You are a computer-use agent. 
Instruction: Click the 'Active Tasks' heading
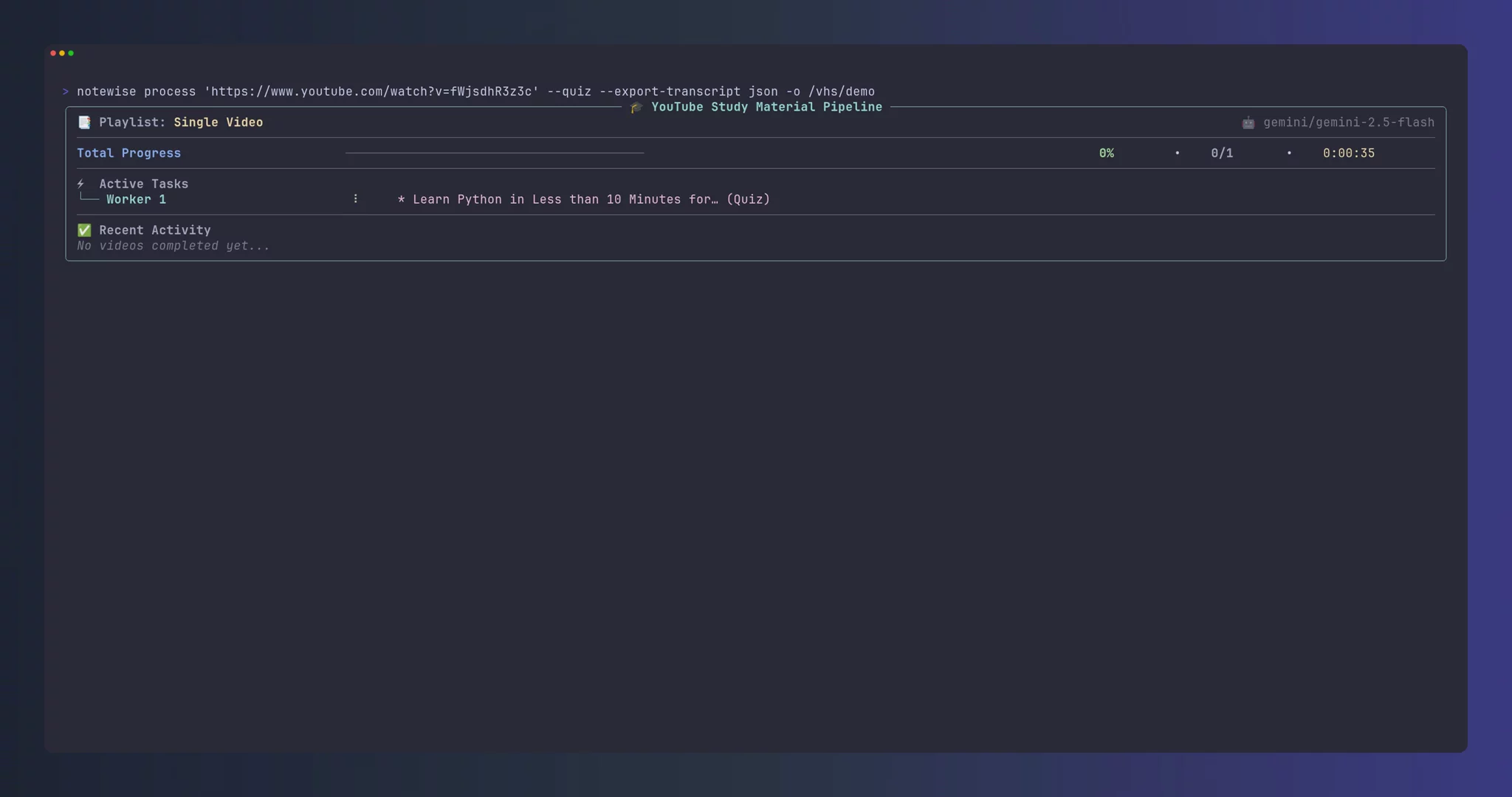click(144, 184)
